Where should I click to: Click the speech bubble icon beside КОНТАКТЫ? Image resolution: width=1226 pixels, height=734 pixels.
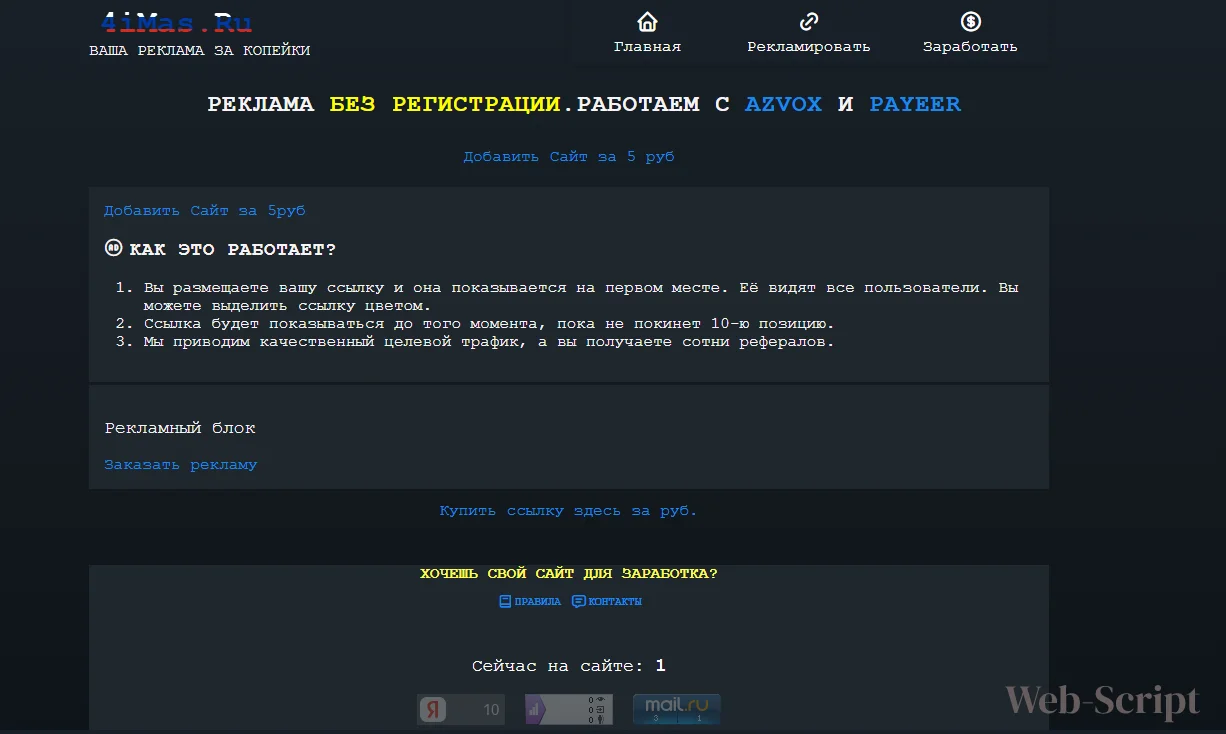[578, 602]
